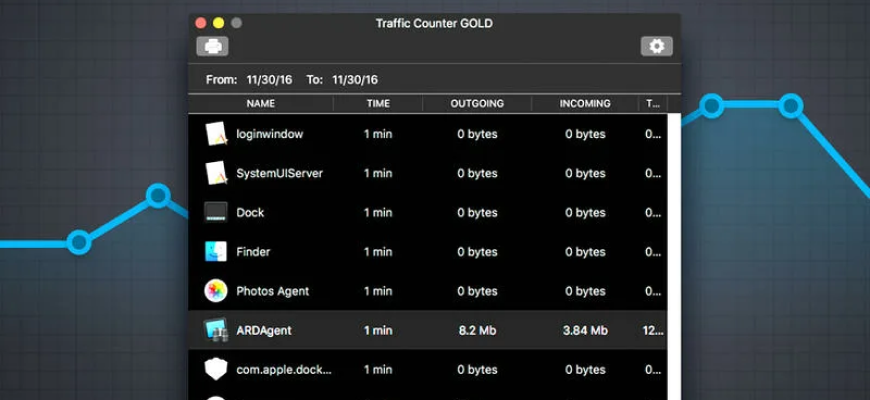
Task: Click the print button in Traffic Counter
Action: 212,46
